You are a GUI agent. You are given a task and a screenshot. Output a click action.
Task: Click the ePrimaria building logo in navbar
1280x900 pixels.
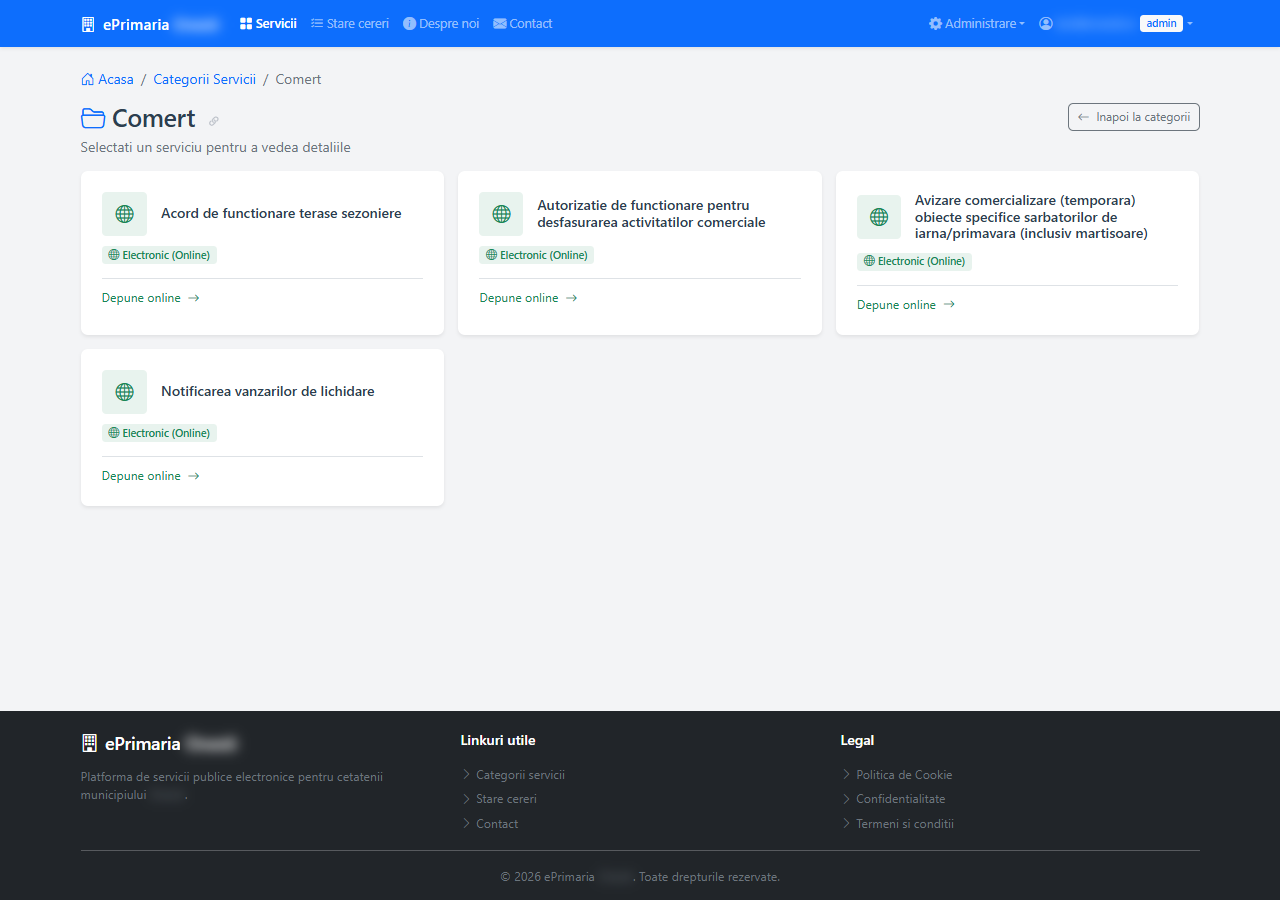click(88, 24)
